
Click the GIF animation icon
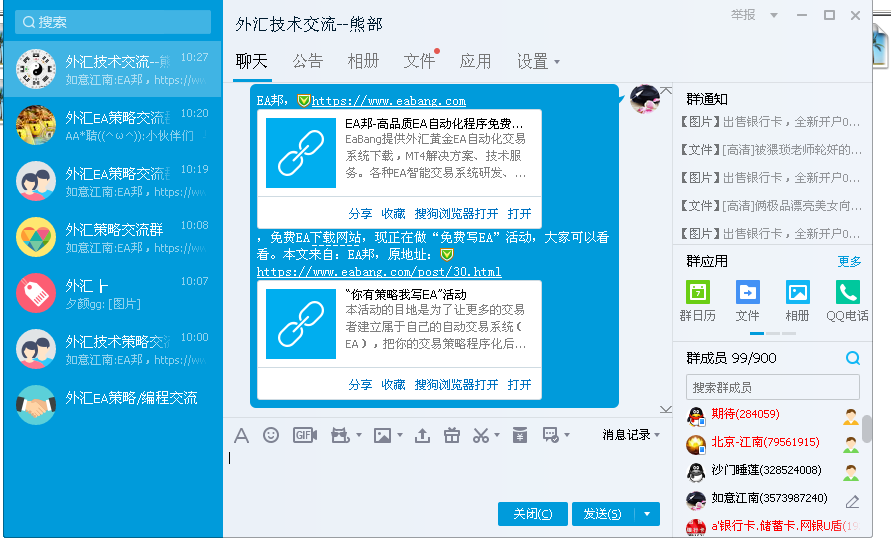(x=305, y=435)
